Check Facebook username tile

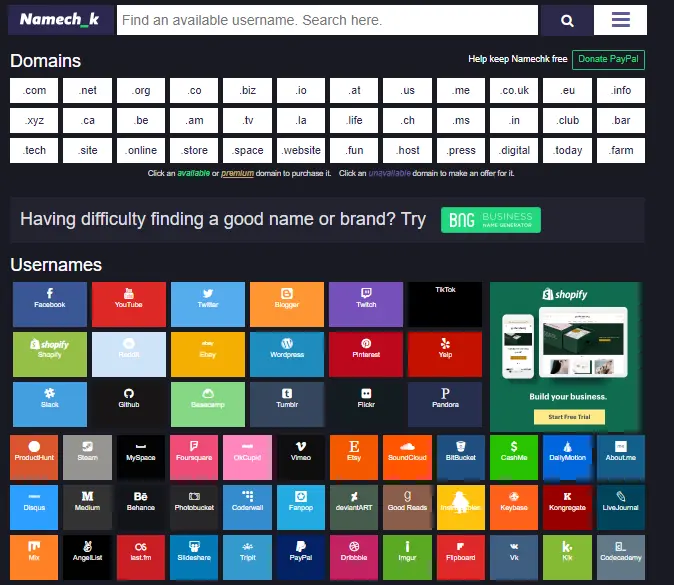point(50,304)
